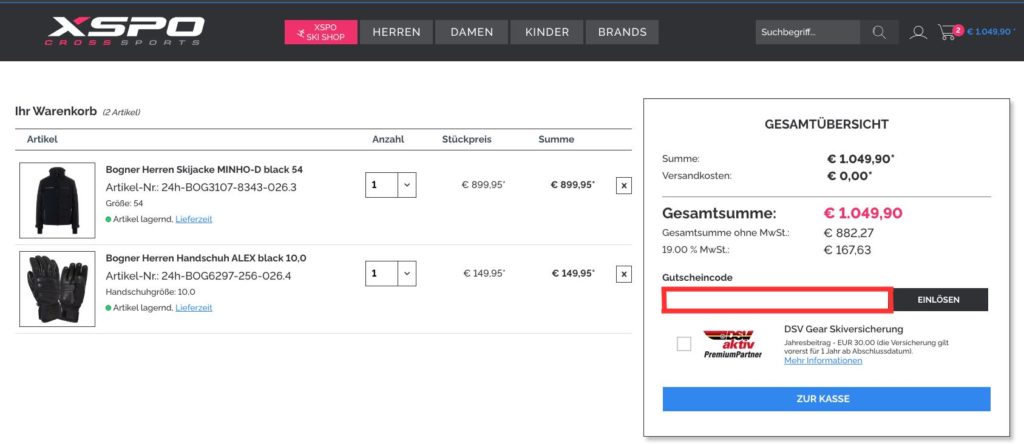Click the Gesamtsumme ohne MwSt. value € 882,27
Screen dimensions: 1024x444
pos(849,233)
